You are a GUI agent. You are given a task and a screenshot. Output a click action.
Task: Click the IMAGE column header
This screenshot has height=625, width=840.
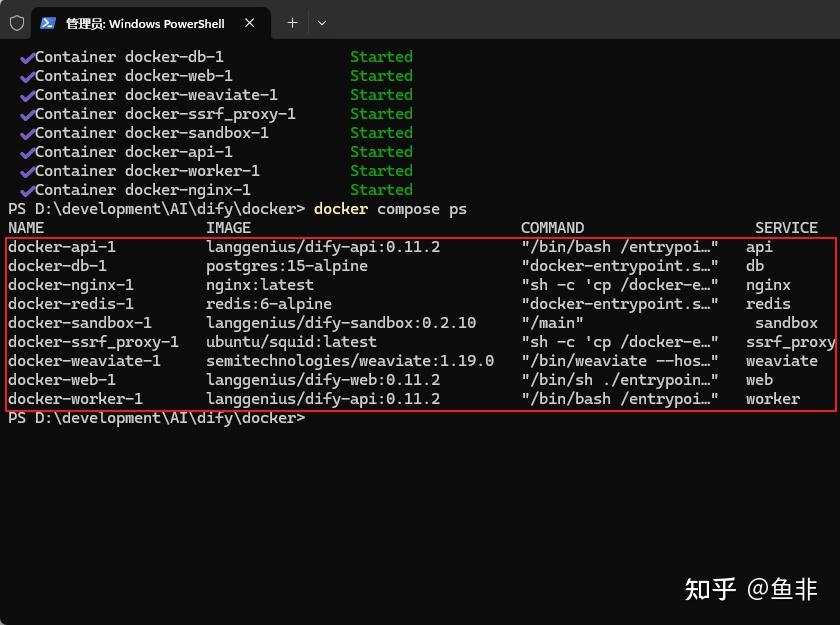click(x=228, y=228)
